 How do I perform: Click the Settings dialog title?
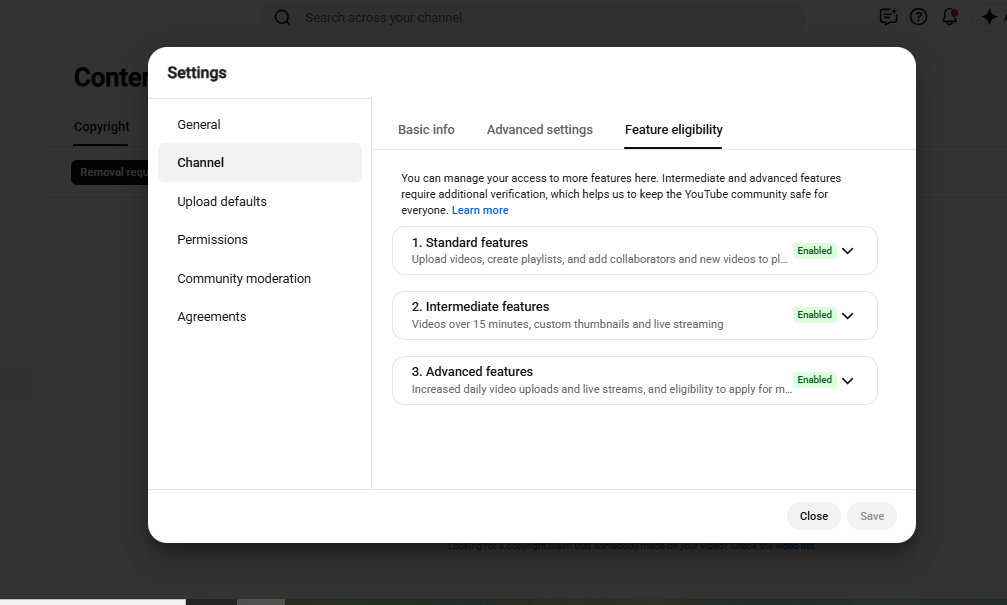(x=197, y=73)
